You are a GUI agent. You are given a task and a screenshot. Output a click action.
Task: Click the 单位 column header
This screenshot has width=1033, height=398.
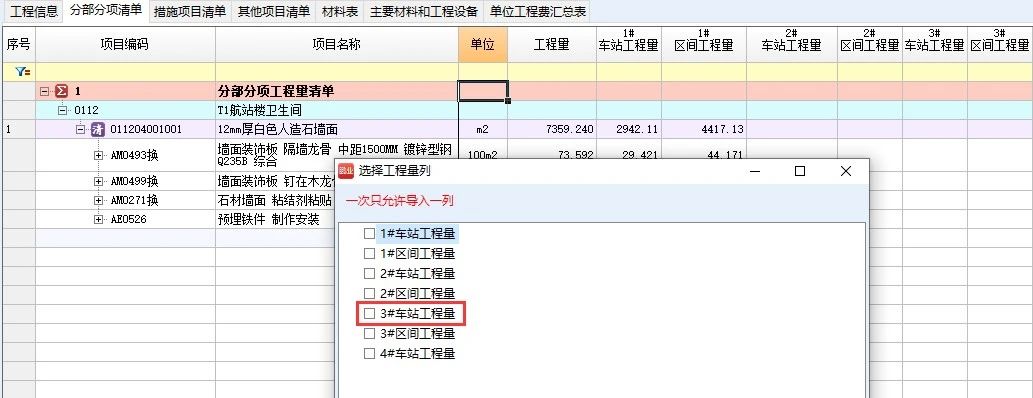pyautogui.click(x=483, y=45)
